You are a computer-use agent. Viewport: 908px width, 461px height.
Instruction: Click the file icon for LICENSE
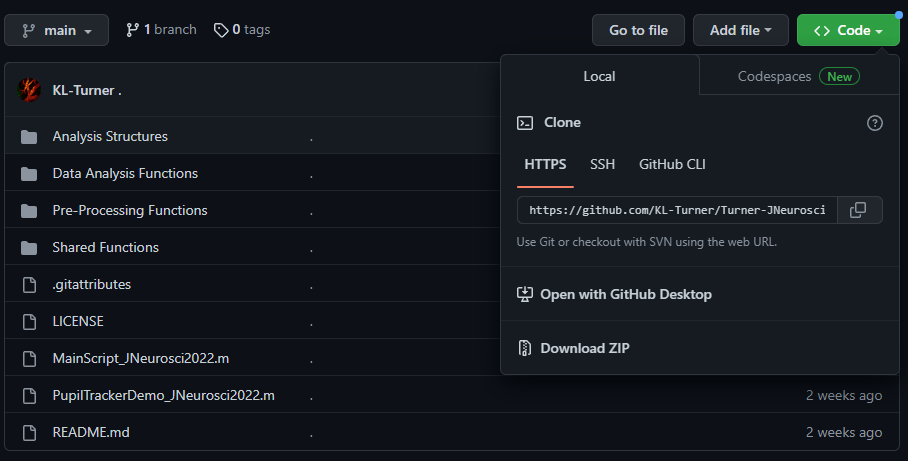(29, 322)
